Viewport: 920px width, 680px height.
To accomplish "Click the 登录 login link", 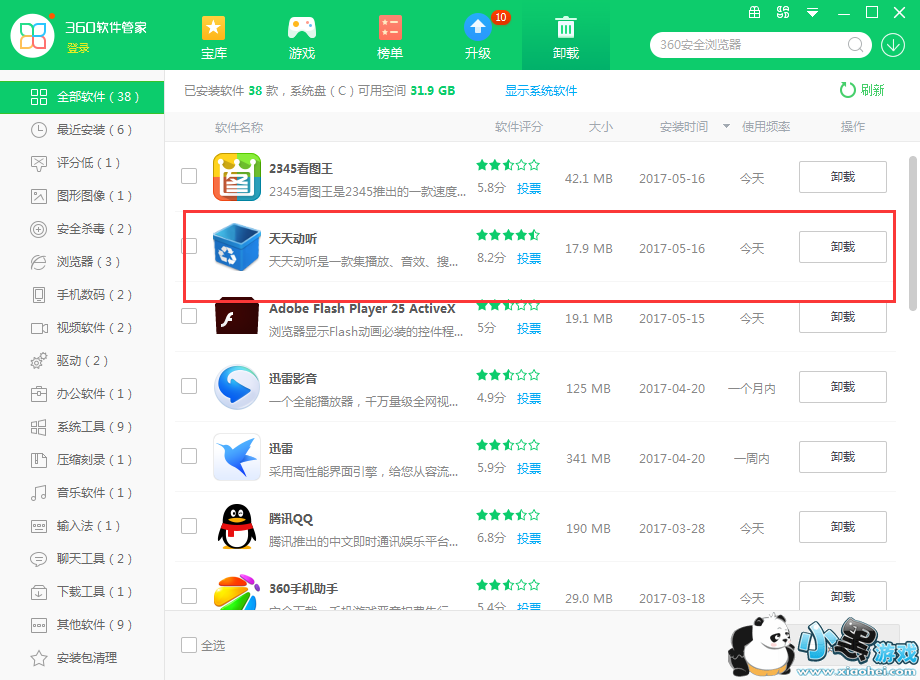I will click(x=78, y=48).
